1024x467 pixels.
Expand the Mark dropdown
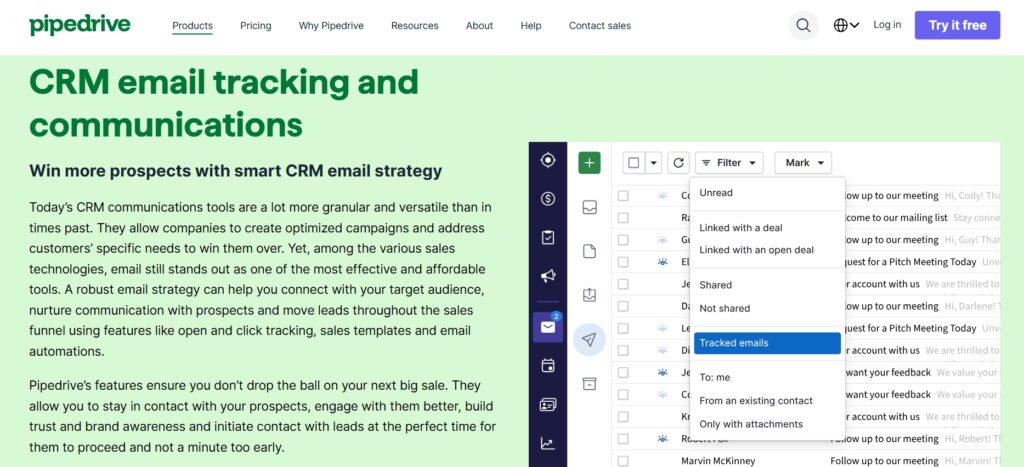coord(803,163)
